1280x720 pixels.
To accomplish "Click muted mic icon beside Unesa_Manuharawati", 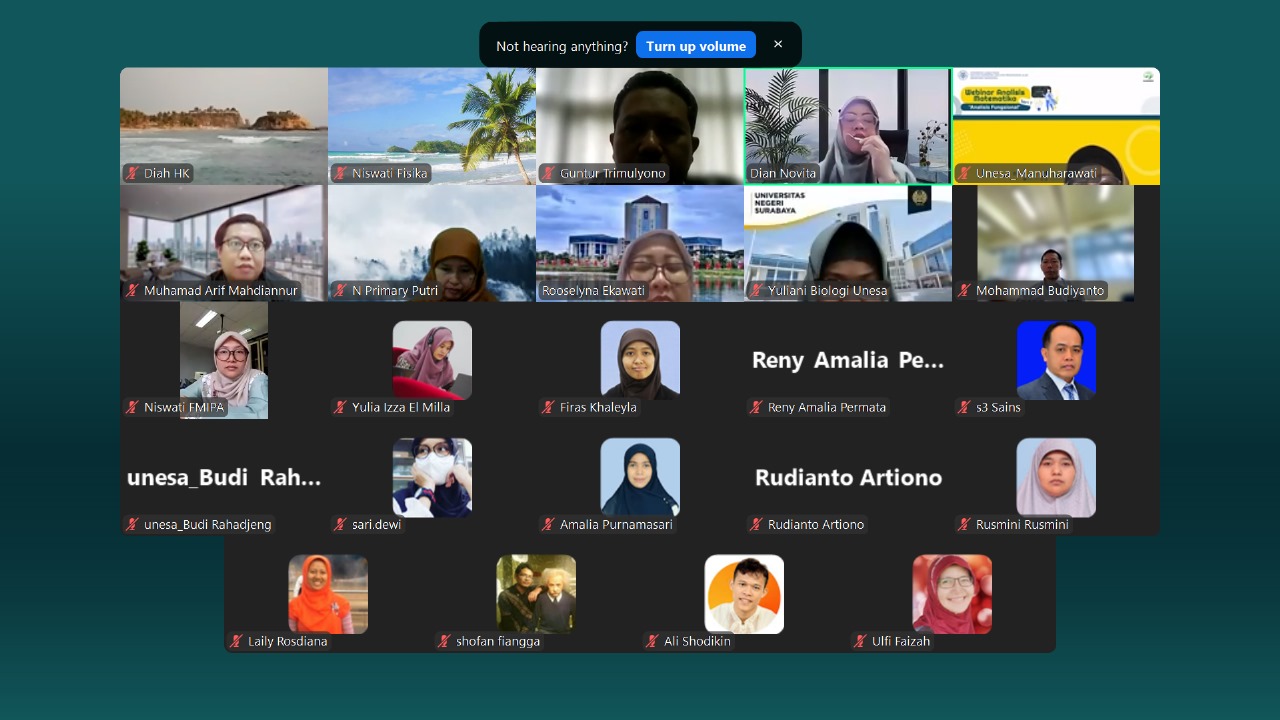I will click(963, 174).
